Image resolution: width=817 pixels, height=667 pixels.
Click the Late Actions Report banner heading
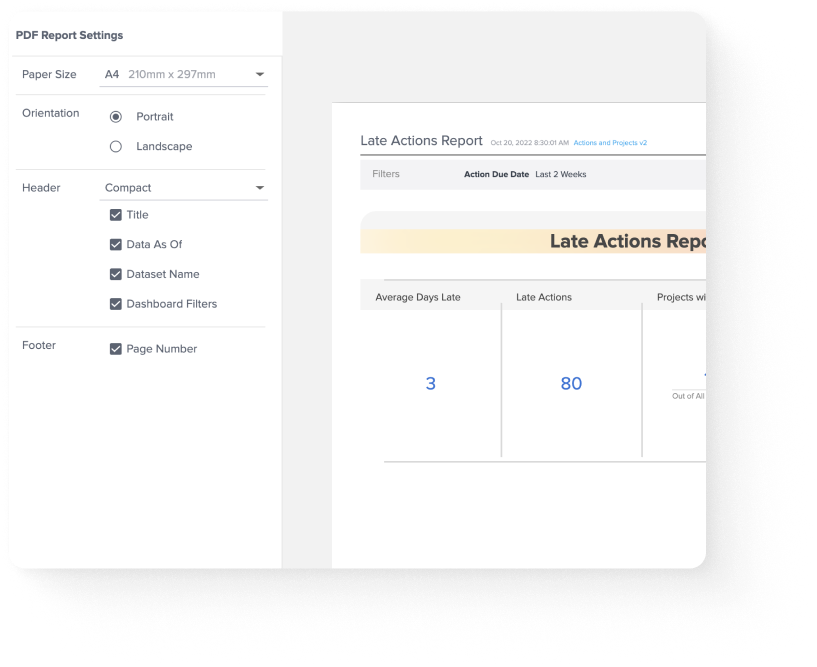[x=628, y=241]
